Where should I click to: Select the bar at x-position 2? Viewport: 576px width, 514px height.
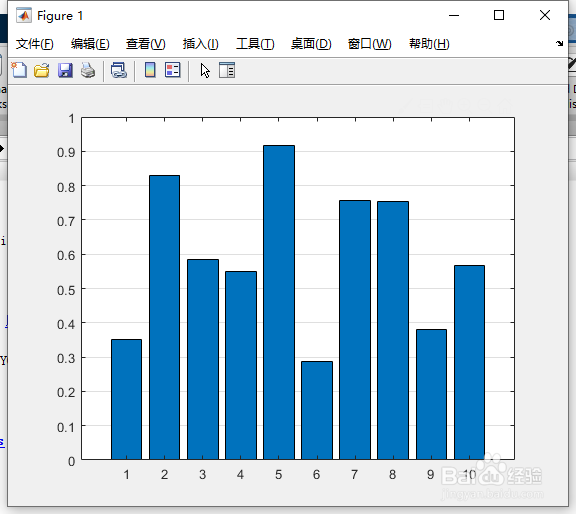(x=164, y=317)
